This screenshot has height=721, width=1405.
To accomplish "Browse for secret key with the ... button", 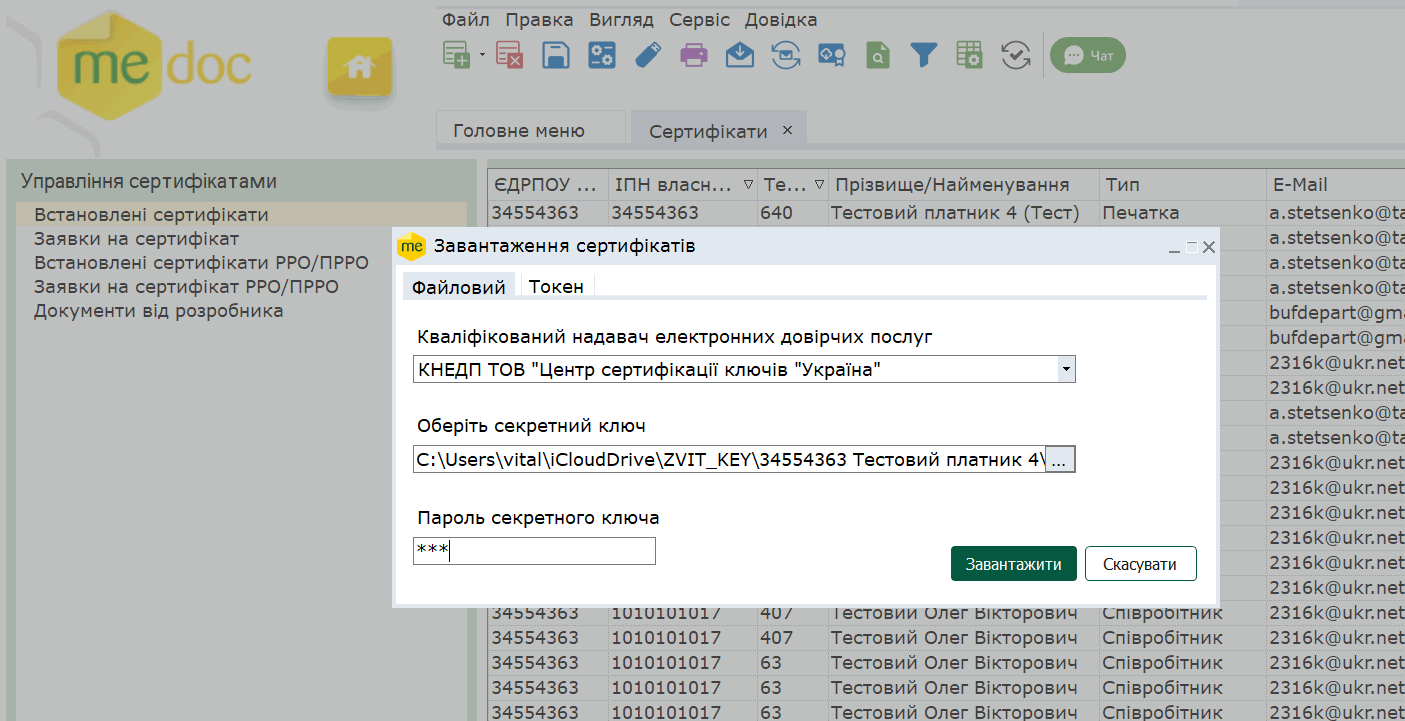I will click(1060, 460).
